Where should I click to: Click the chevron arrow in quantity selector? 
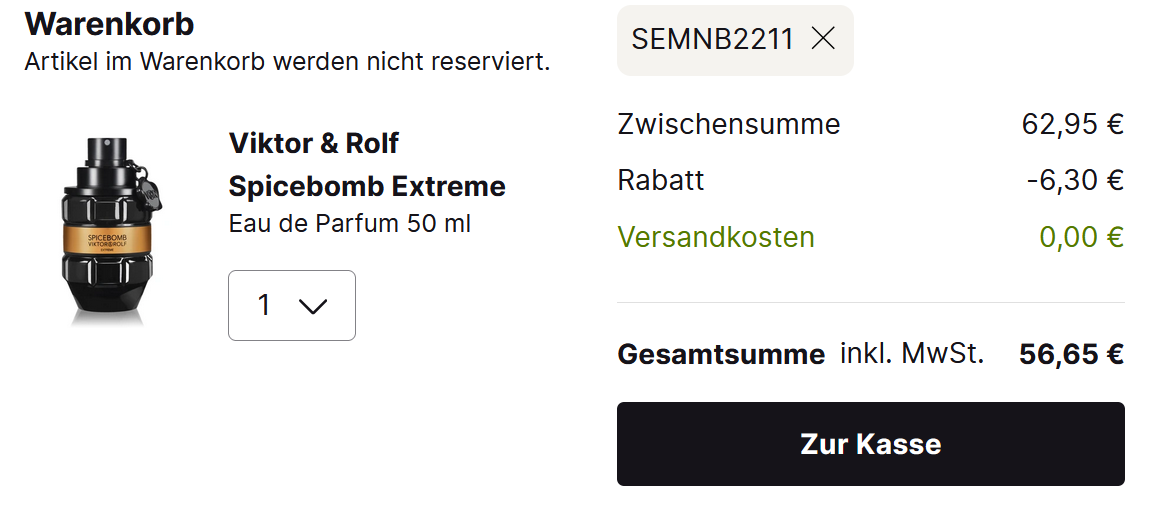(x=313, y=306)
